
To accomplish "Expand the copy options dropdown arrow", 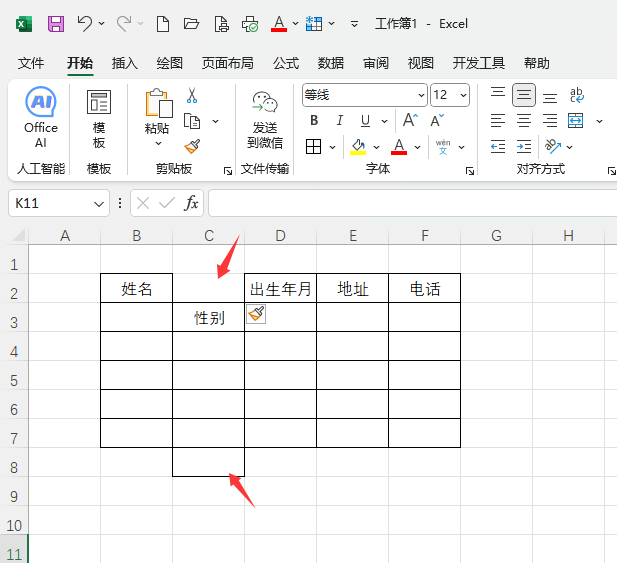I will coord(216,121).
